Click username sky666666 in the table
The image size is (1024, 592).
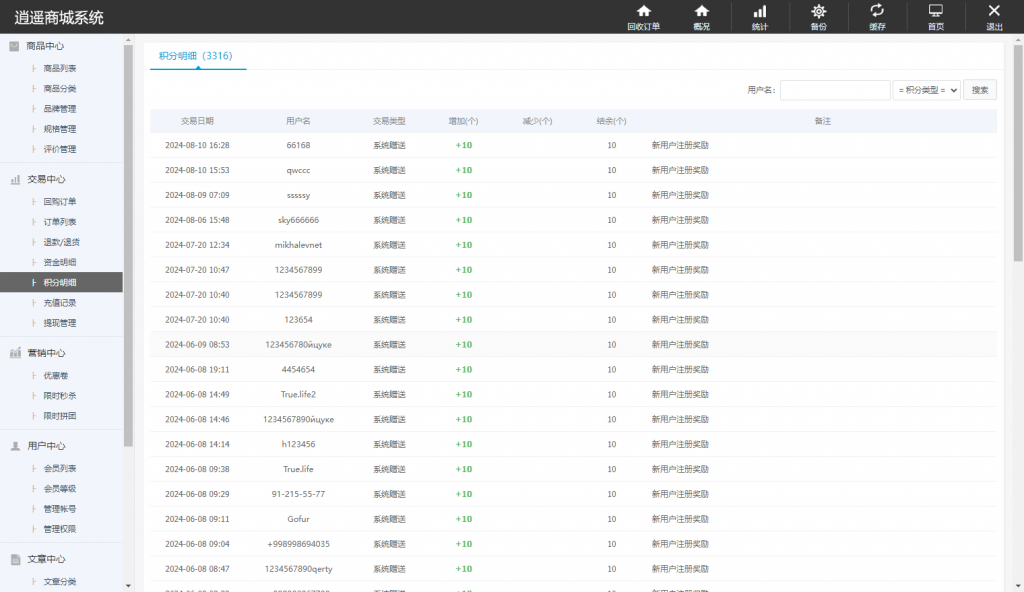tap(298, 220)
